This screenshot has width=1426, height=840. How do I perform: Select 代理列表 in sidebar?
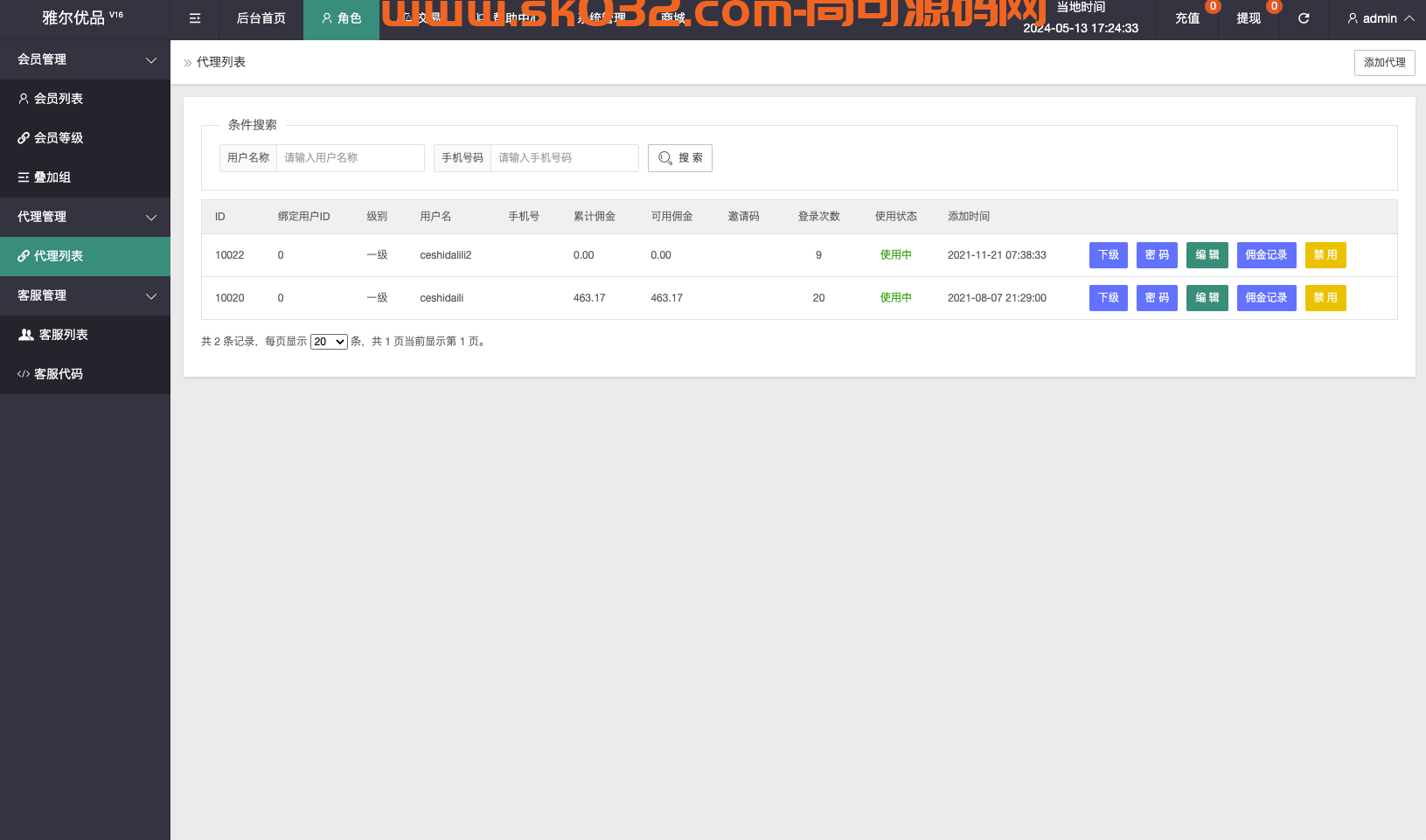[85, 256]
